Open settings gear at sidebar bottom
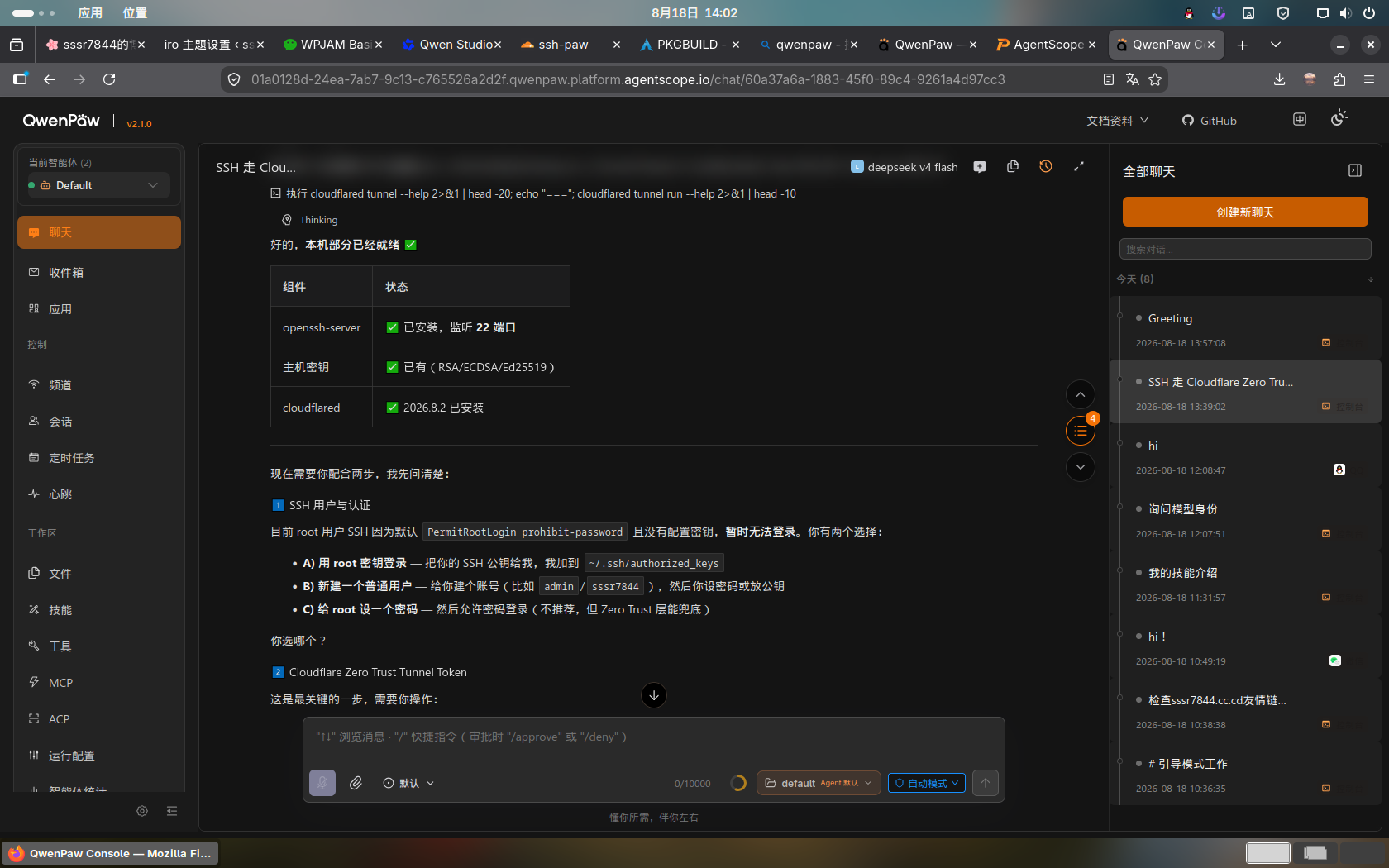This screenshot has height=868, width=1389. click(142, 811)
